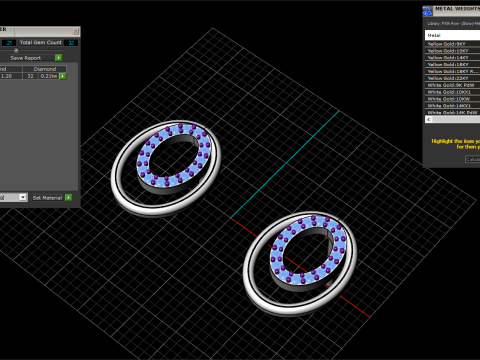Click the green arrow next to 0.21tw
Screen dimensions: 480x360
click(x=63, y=76)
